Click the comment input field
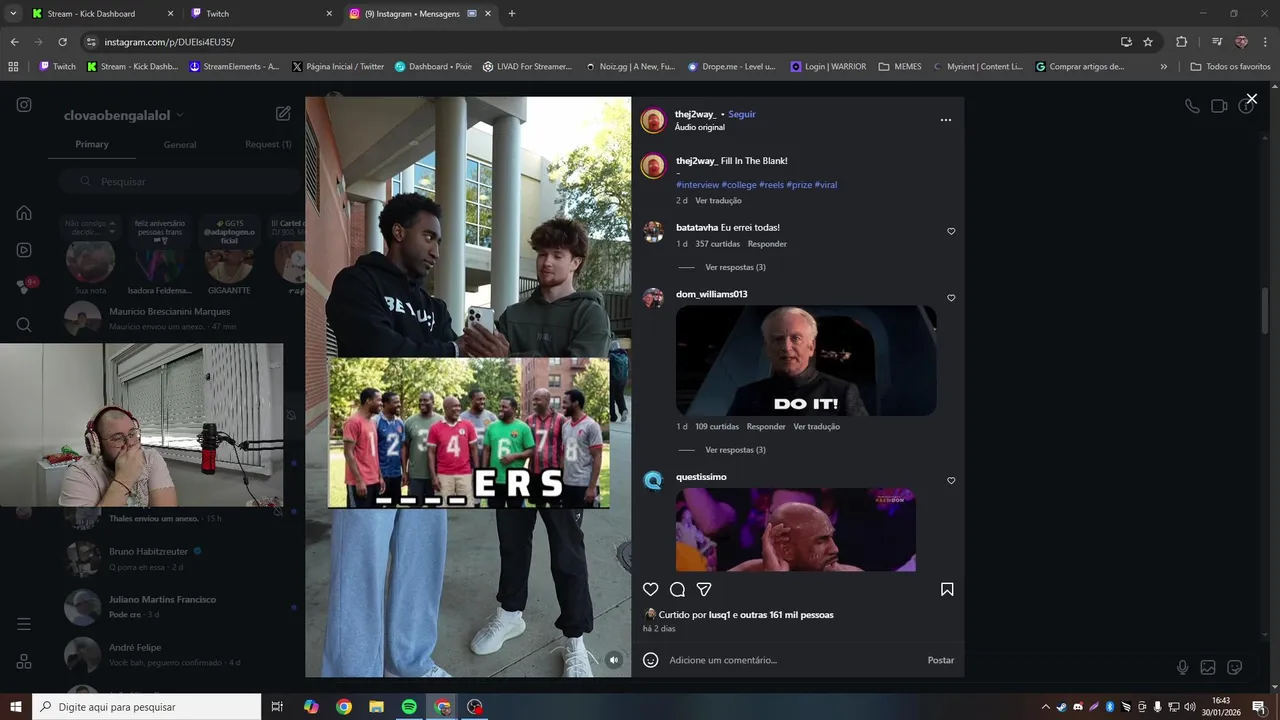This screenshot has height=720, width=1280. click(x=790, y=660)
